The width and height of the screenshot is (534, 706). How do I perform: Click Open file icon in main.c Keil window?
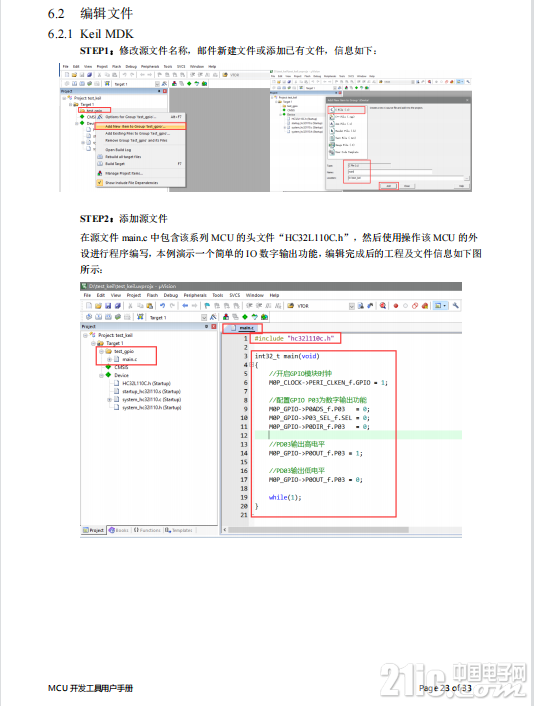[x=98, y=306]
